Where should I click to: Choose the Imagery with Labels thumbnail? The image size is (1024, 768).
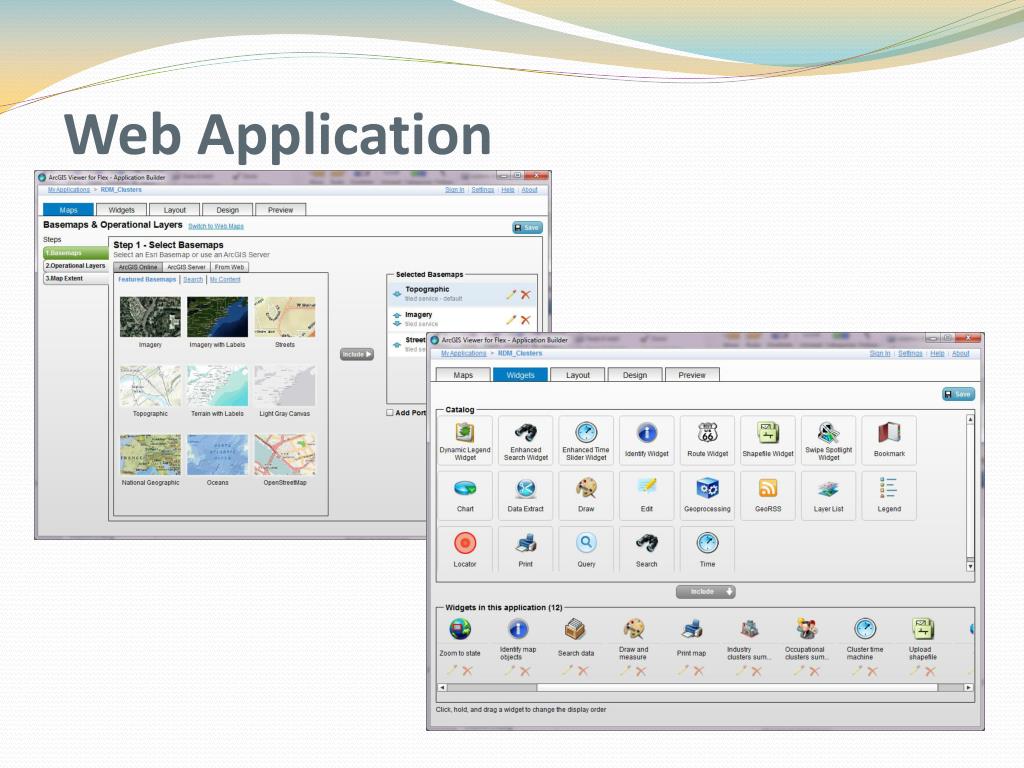pyautogui.click(x=217, y=317)
